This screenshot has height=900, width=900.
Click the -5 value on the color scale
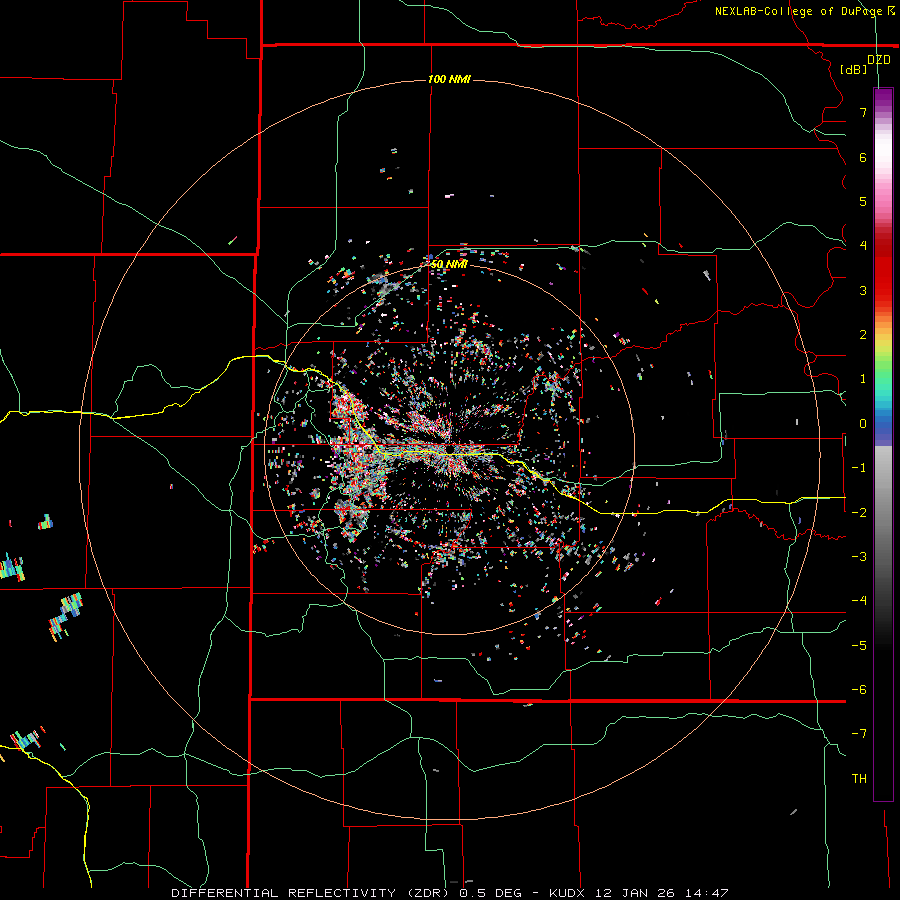[x=859, y=645]
